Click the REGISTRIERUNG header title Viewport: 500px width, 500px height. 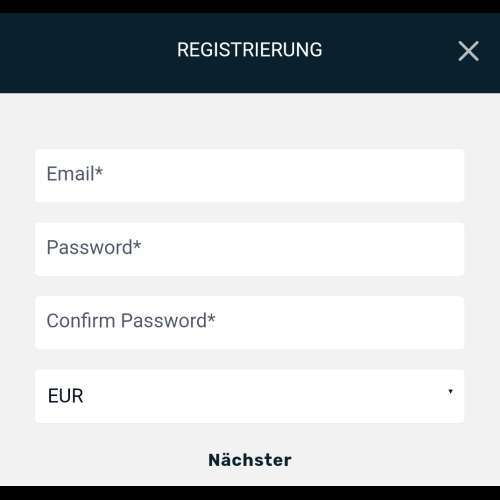[249, 50]
